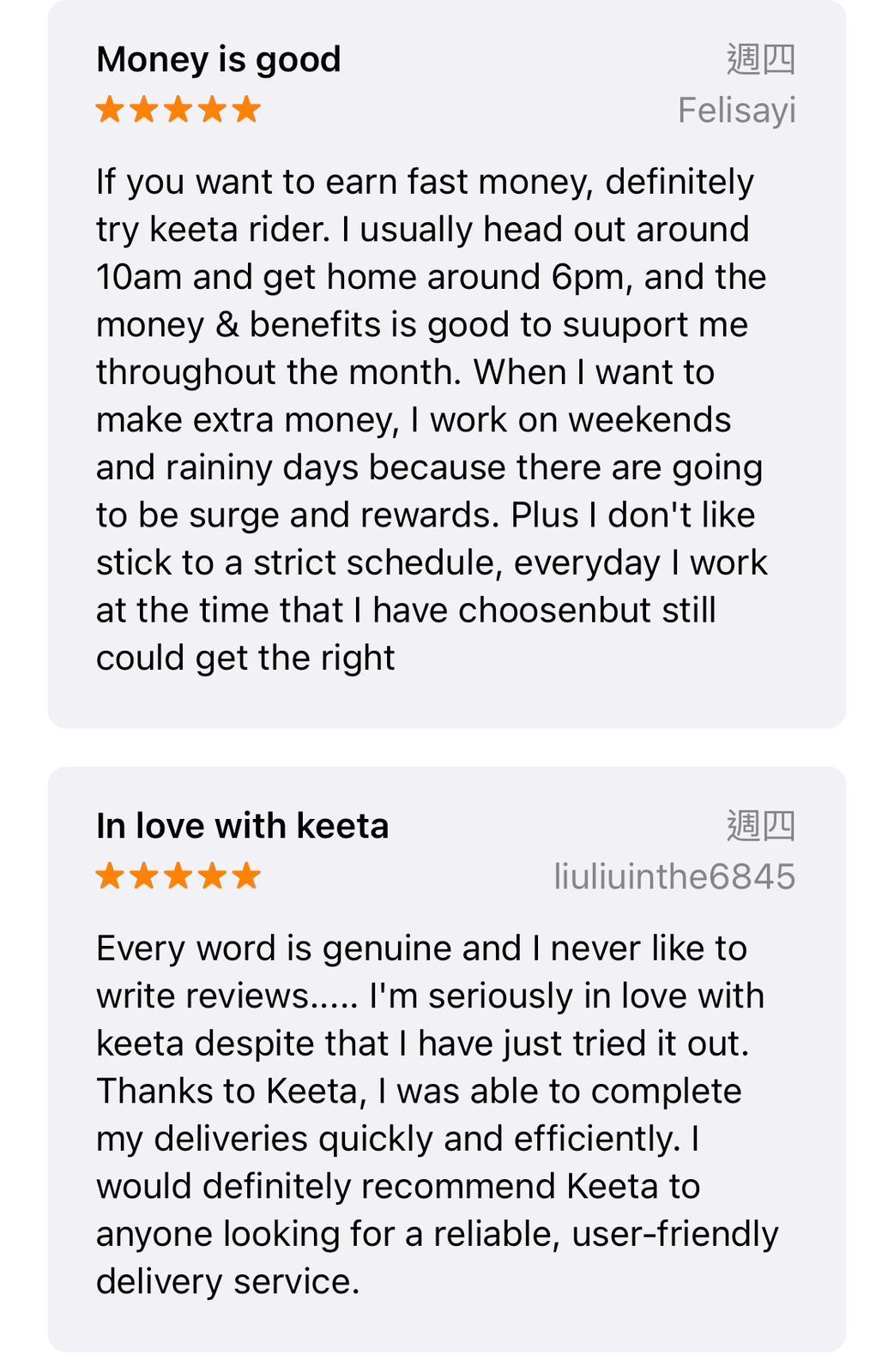
Task: Select fourth star in Felisayi's rating
Action: (x=212, y=110)
